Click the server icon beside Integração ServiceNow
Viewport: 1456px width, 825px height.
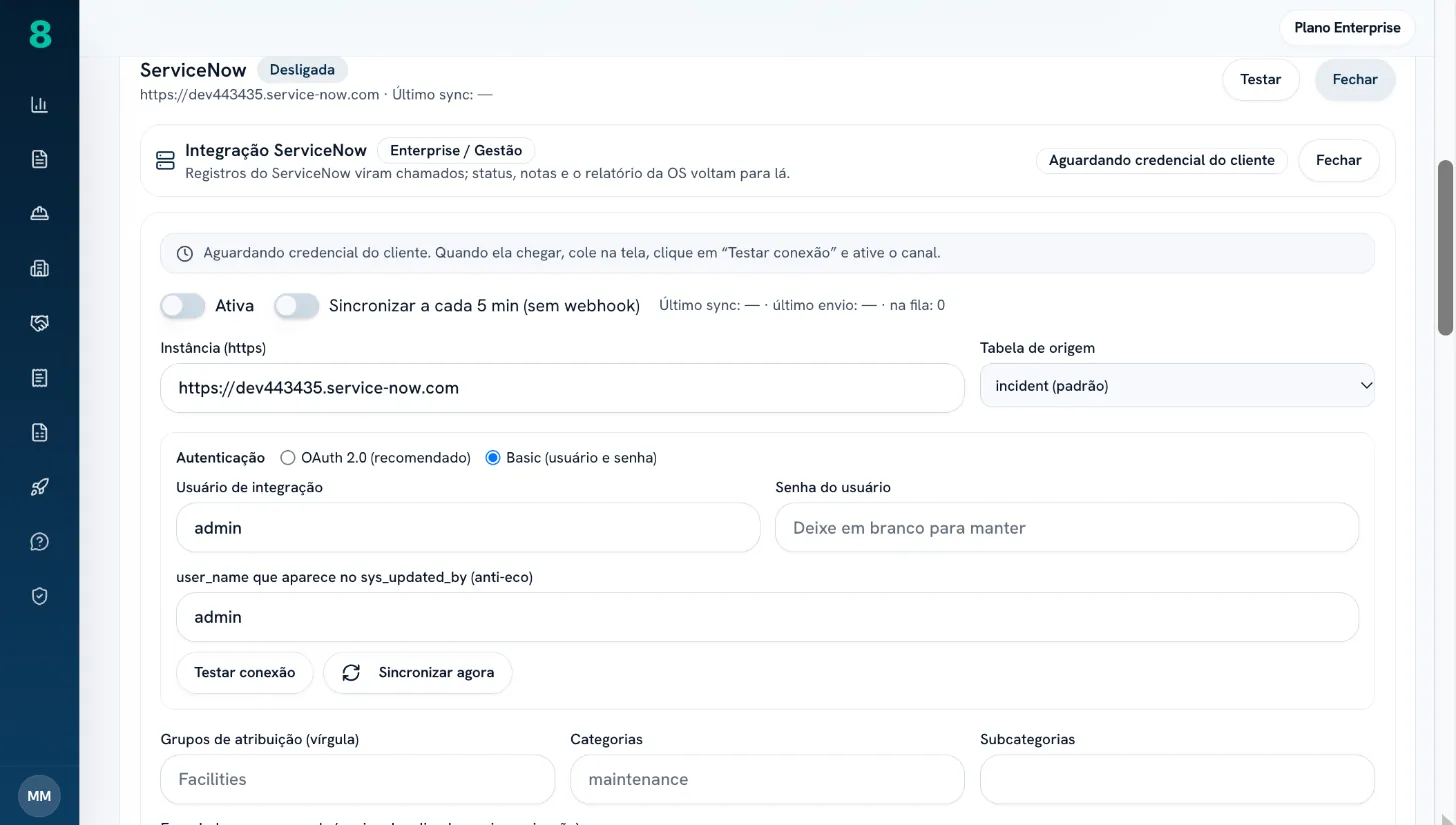pyautogui.click(x=165, y=160)
